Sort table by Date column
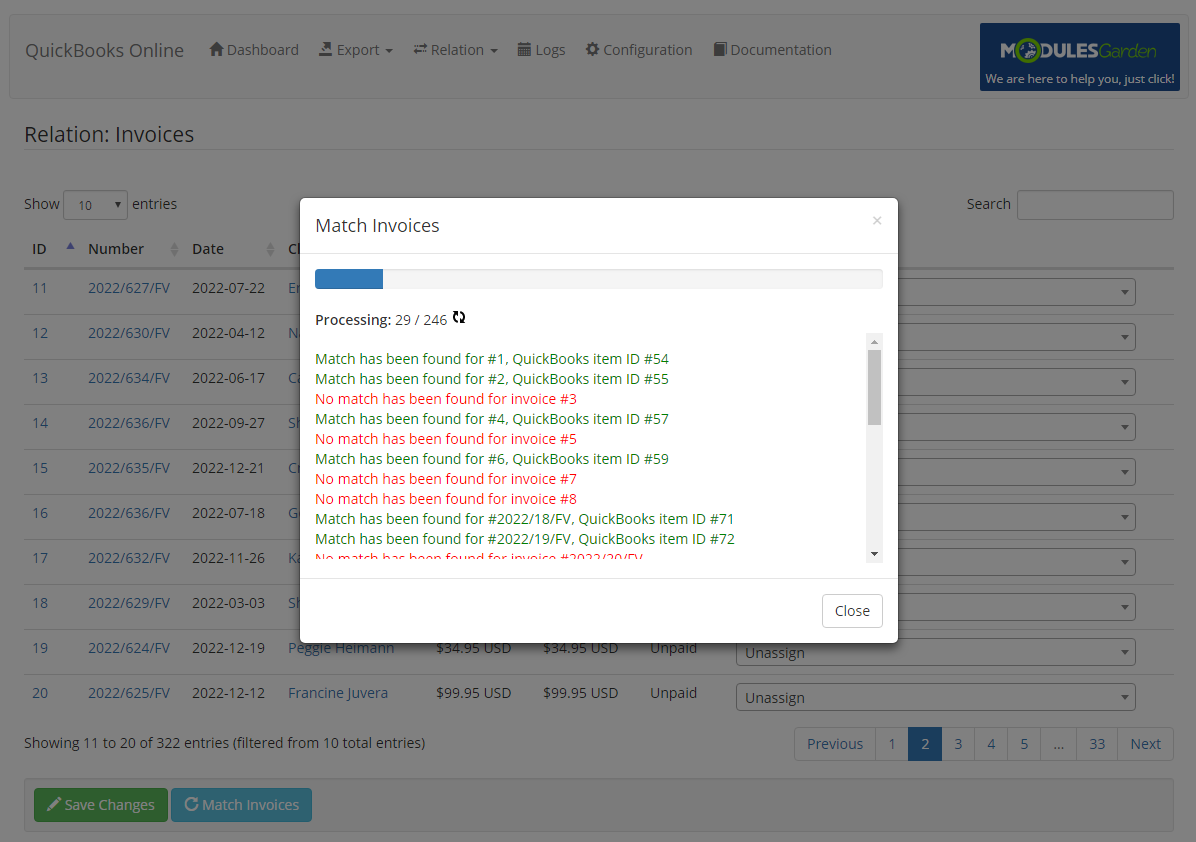 coord(232,249)
